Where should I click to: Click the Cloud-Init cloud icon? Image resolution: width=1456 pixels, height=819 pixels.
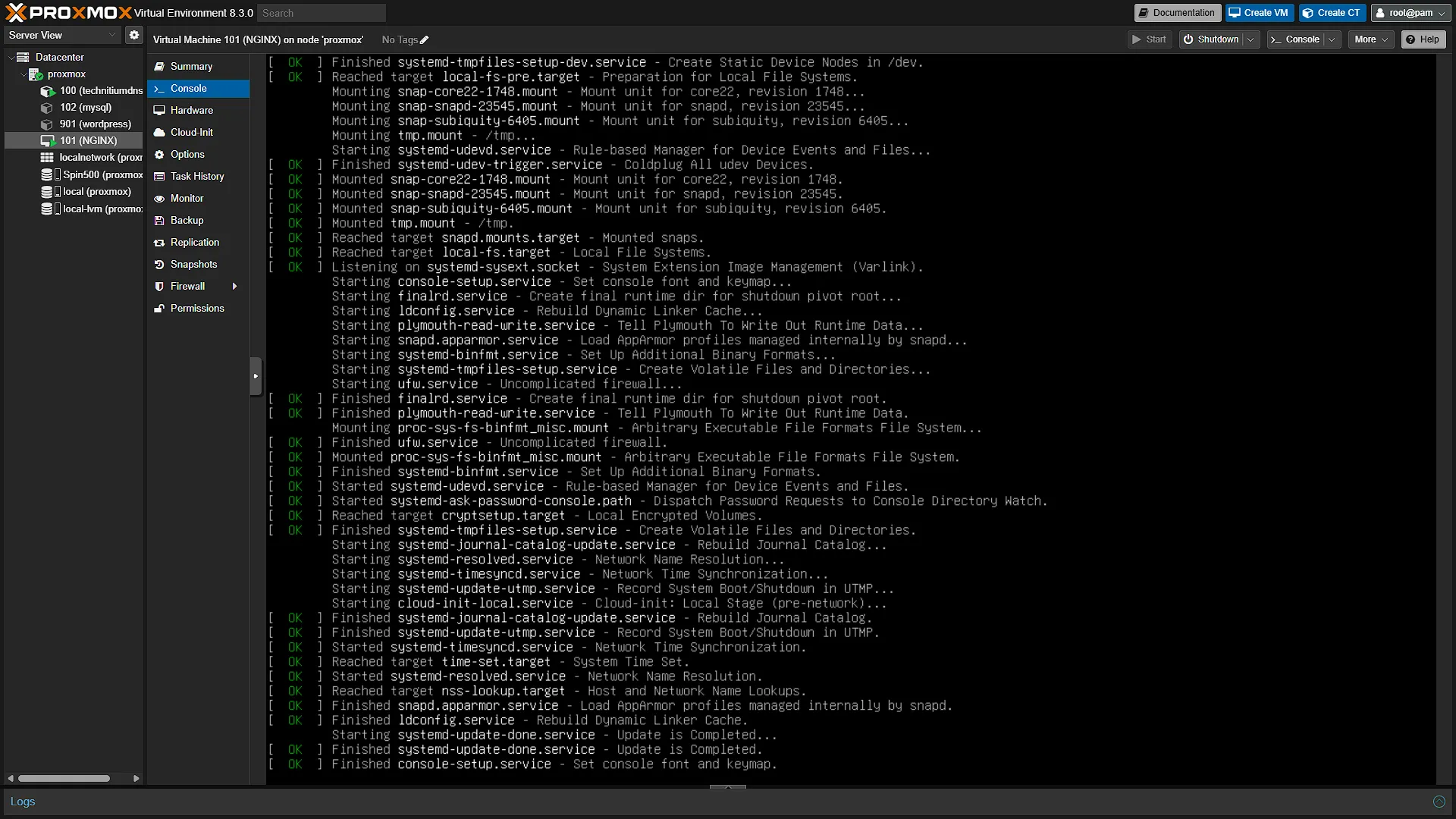(x=159, y=132)
